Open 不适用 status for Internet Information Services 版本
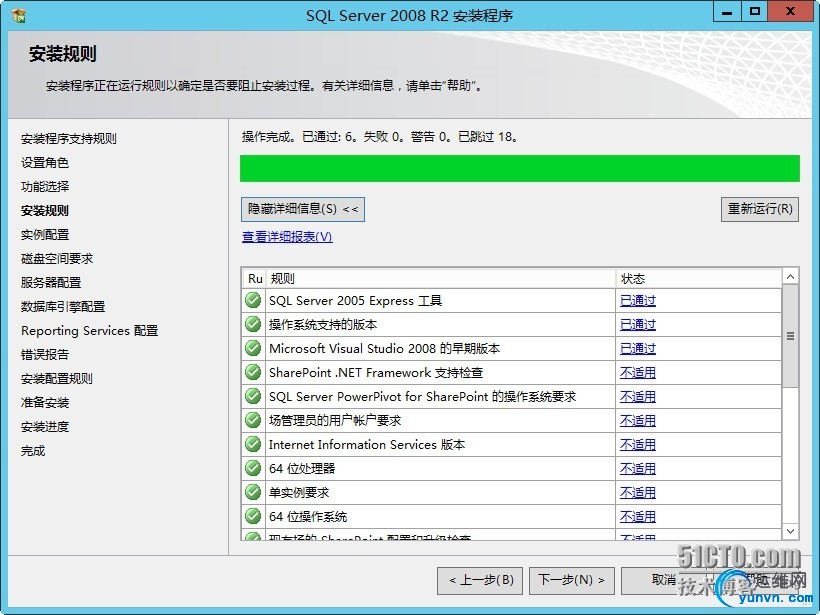The image size is (820, 615). [637, 445]
